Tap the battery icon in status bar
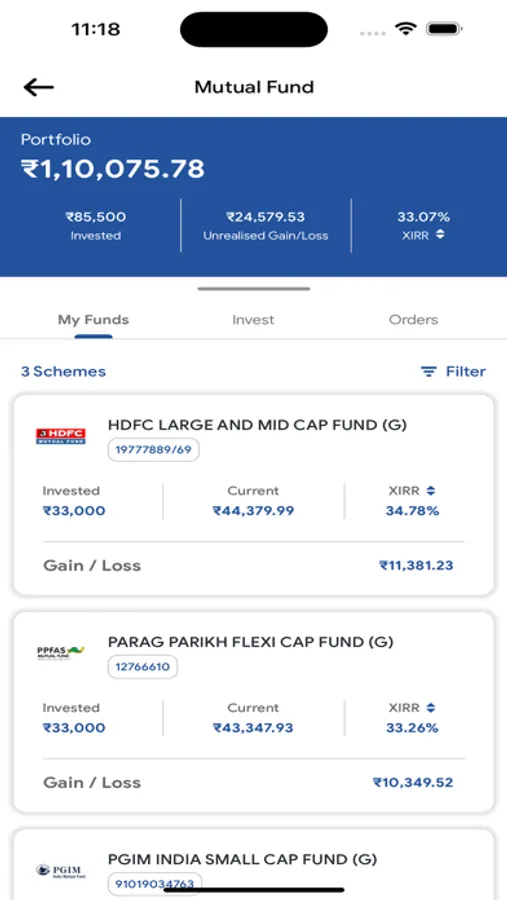The image size is (507, 900). [x=445, y=29]
